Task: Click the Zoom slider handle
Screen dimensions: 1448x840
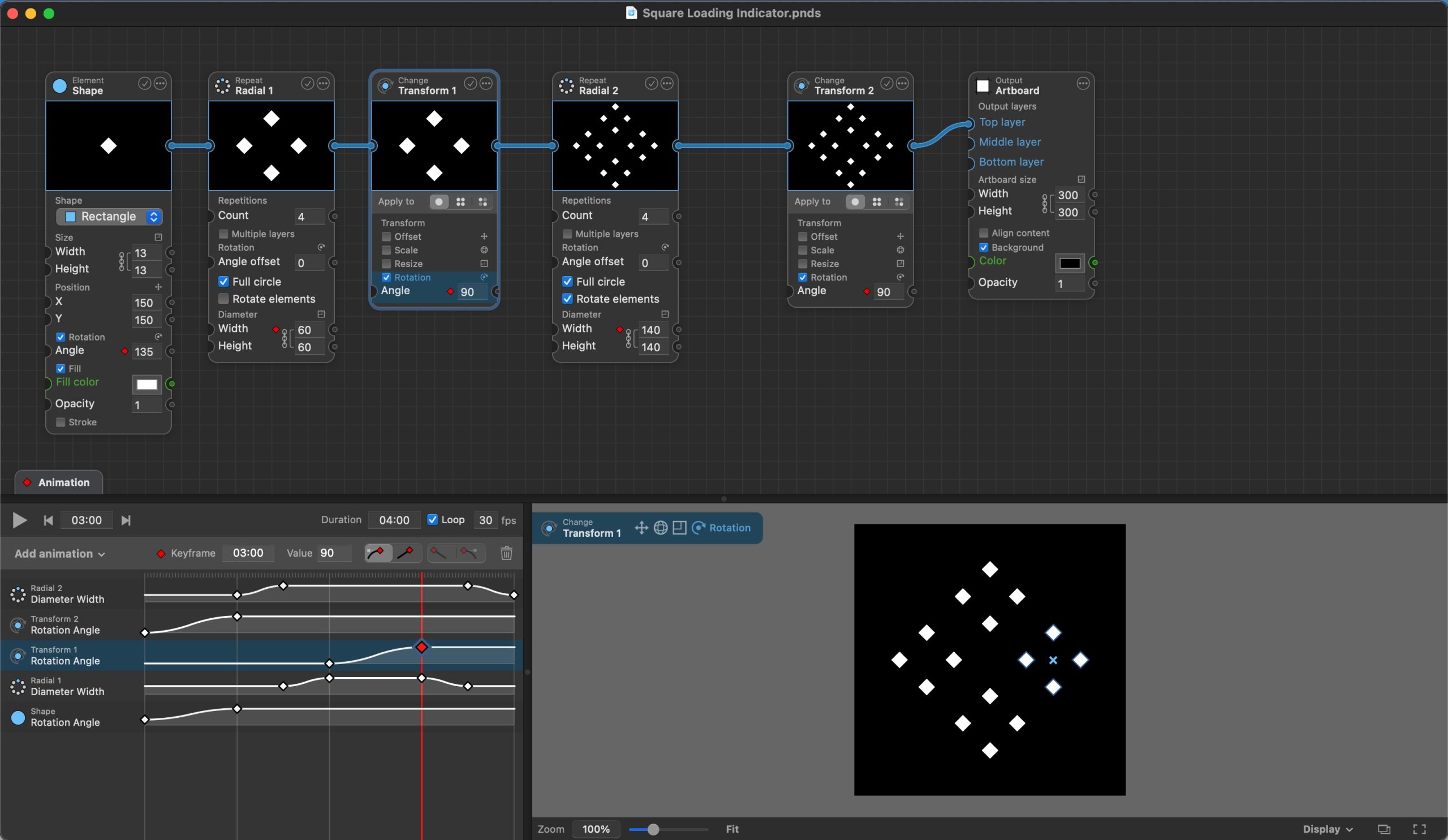Action: point(653,829)
